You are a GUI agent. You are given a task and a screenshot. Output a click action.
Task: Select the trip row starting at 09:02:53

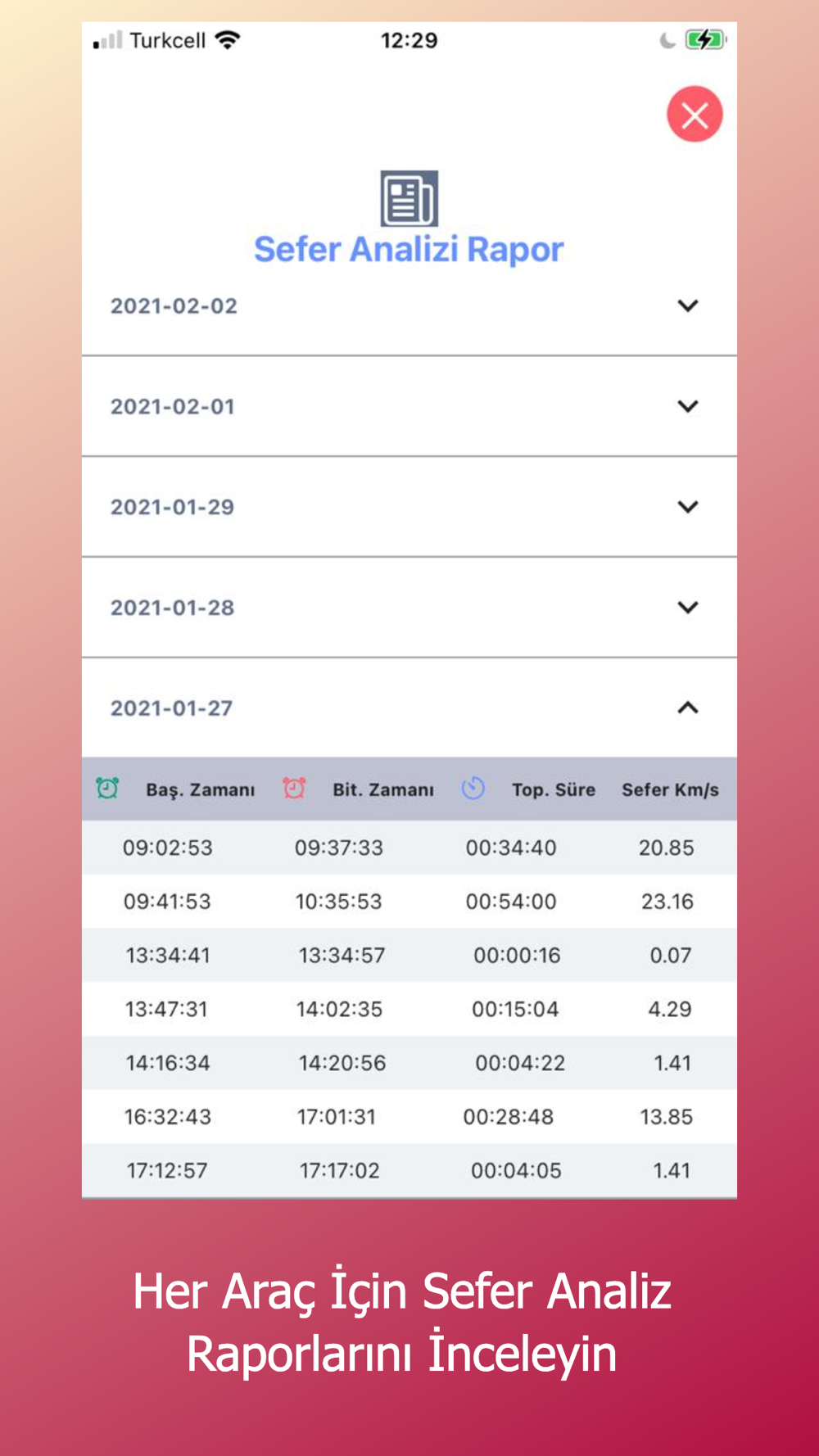coord(409,848)
